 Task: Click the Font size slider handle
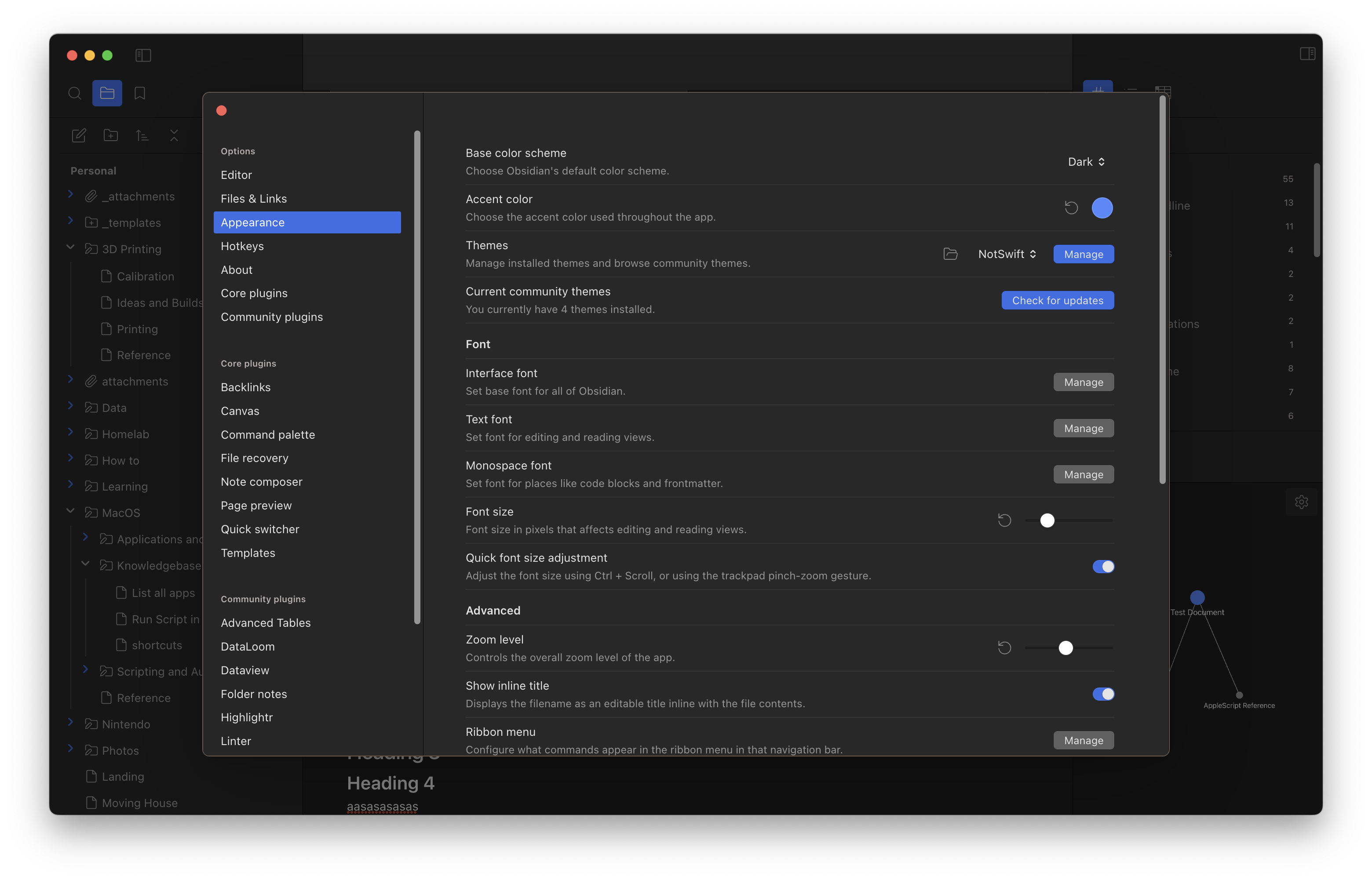(x=1047, y=520)
